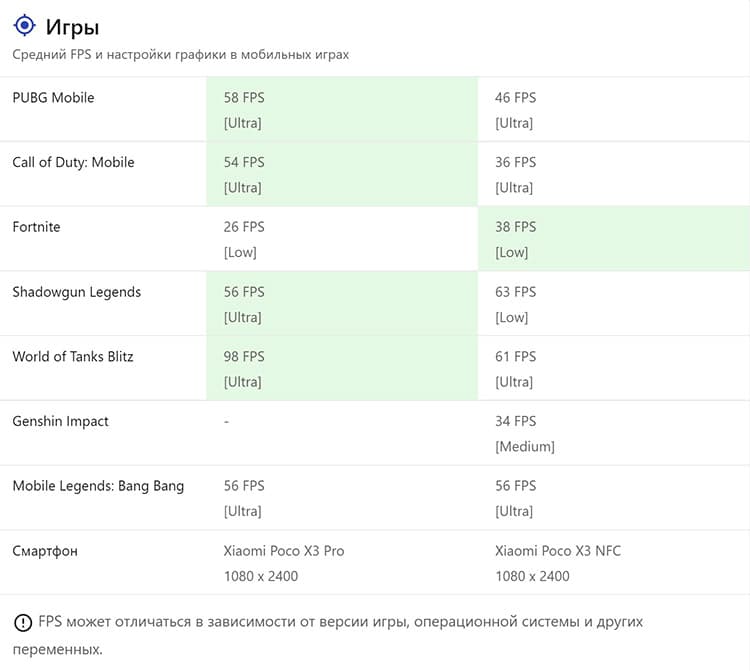This screenshot has width=750, height=671.
Task: Select the 34 FPS Genshin Impact value
Action: (x=516, y=421)
